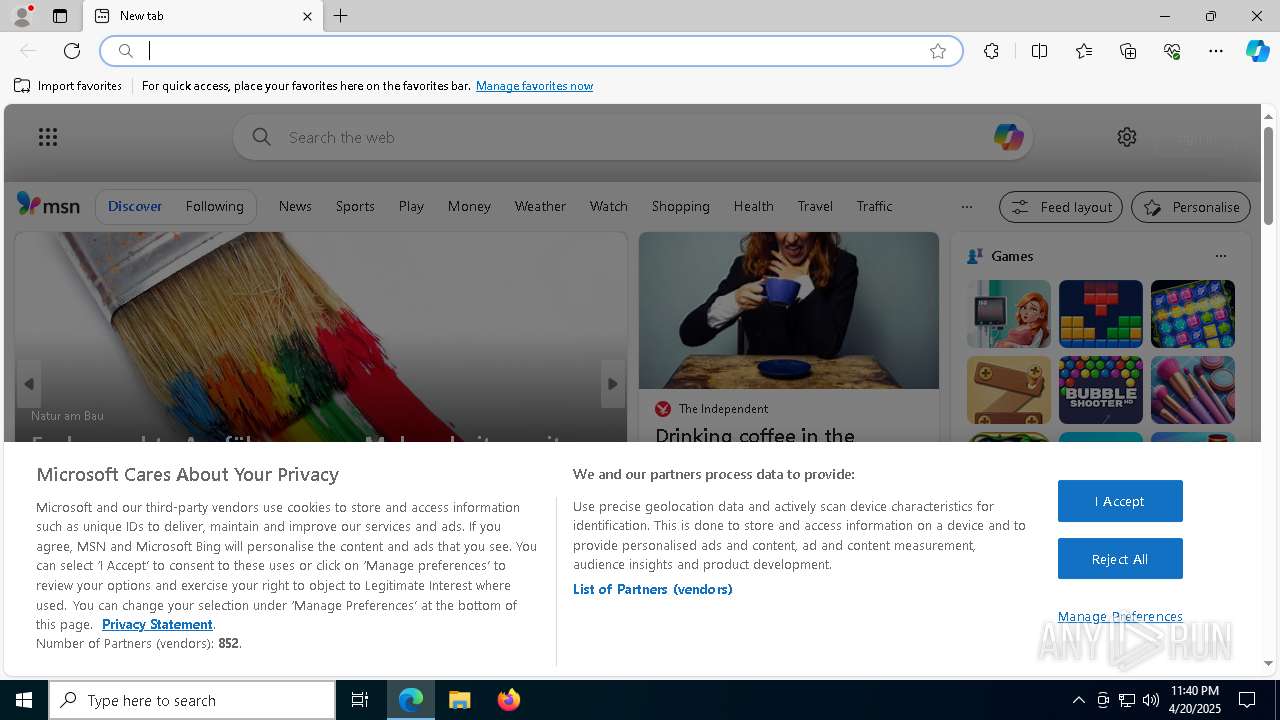Open the Shopping section
Viewport: 1280px width, 720px height.
pos(680,206)
